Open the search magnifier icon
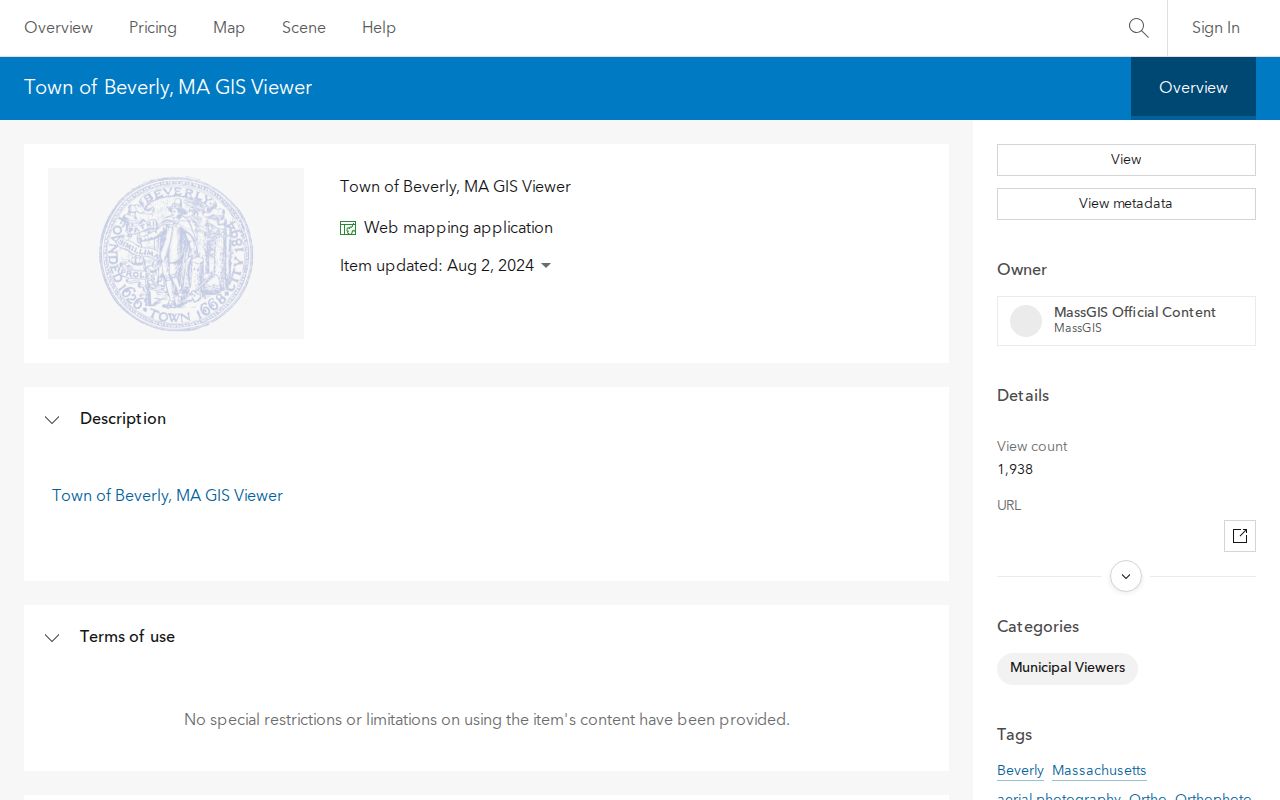 coord(1138,28)
